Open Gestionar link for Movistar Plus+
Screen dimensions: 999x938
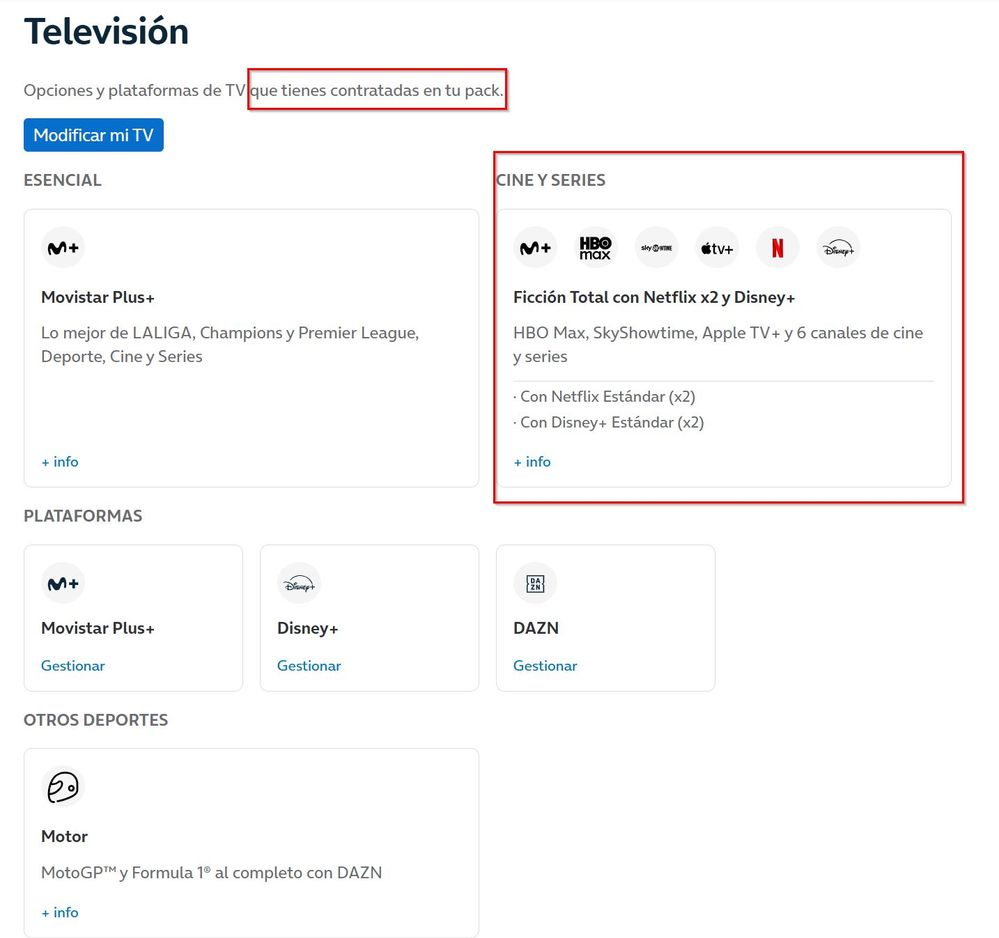(x=73, y=666)
